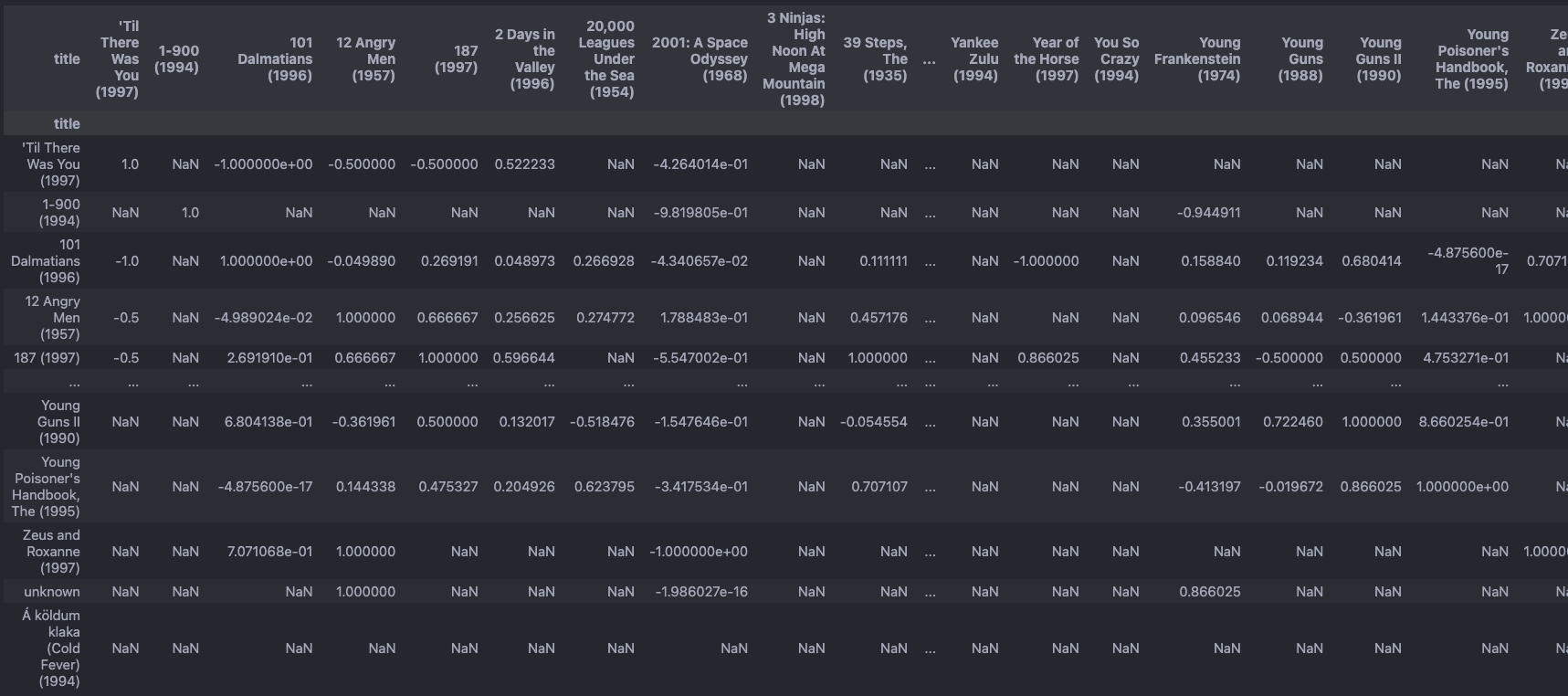Select cell value '0.623795'
1568x696 pixels.
point(605,487)
